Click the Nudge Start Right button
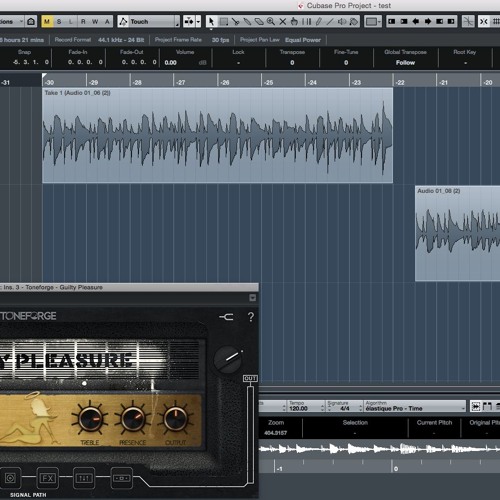 click(x=404, y=22)
